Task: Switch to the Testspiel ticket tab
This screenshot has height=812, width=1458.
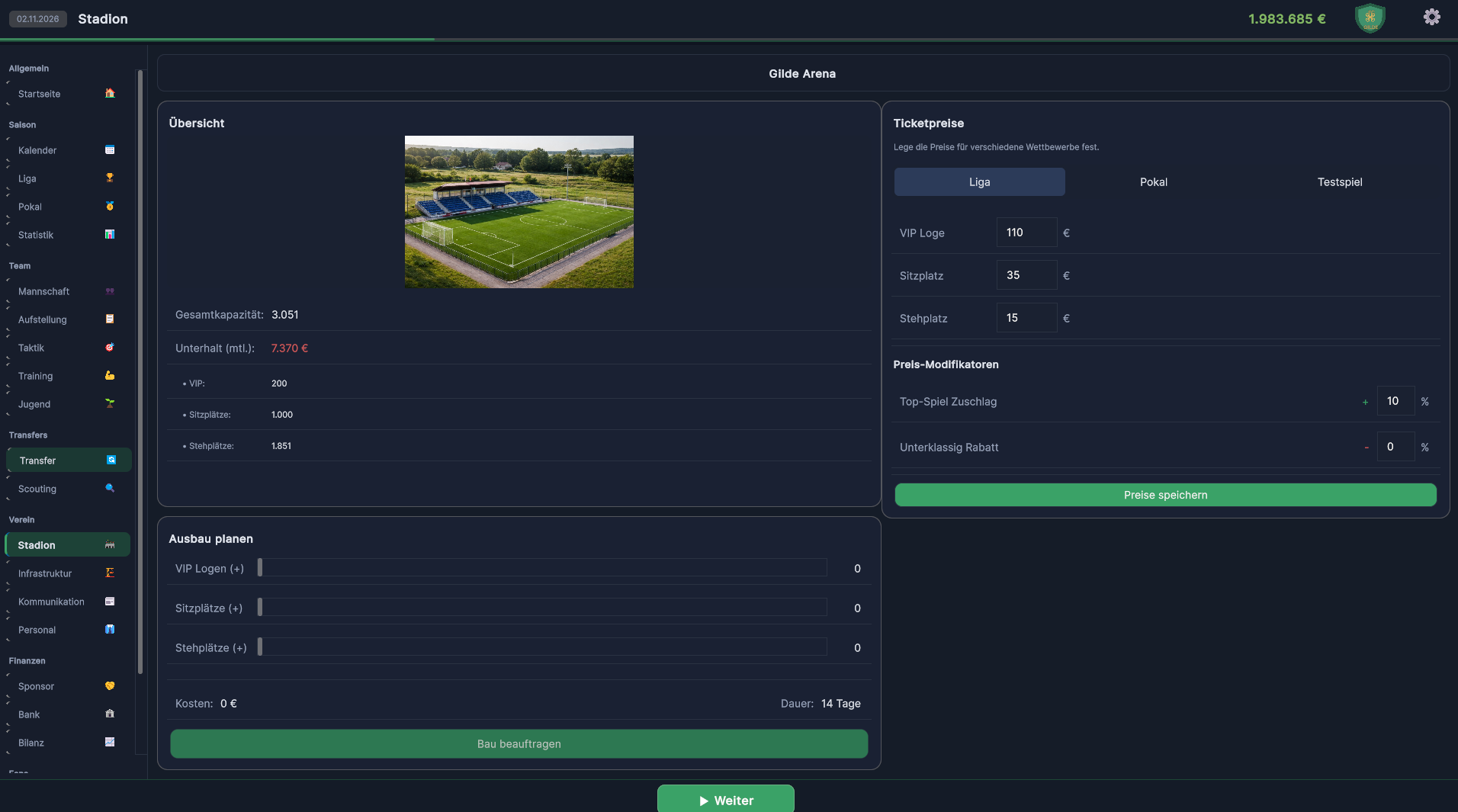Action: [1339, 182]
